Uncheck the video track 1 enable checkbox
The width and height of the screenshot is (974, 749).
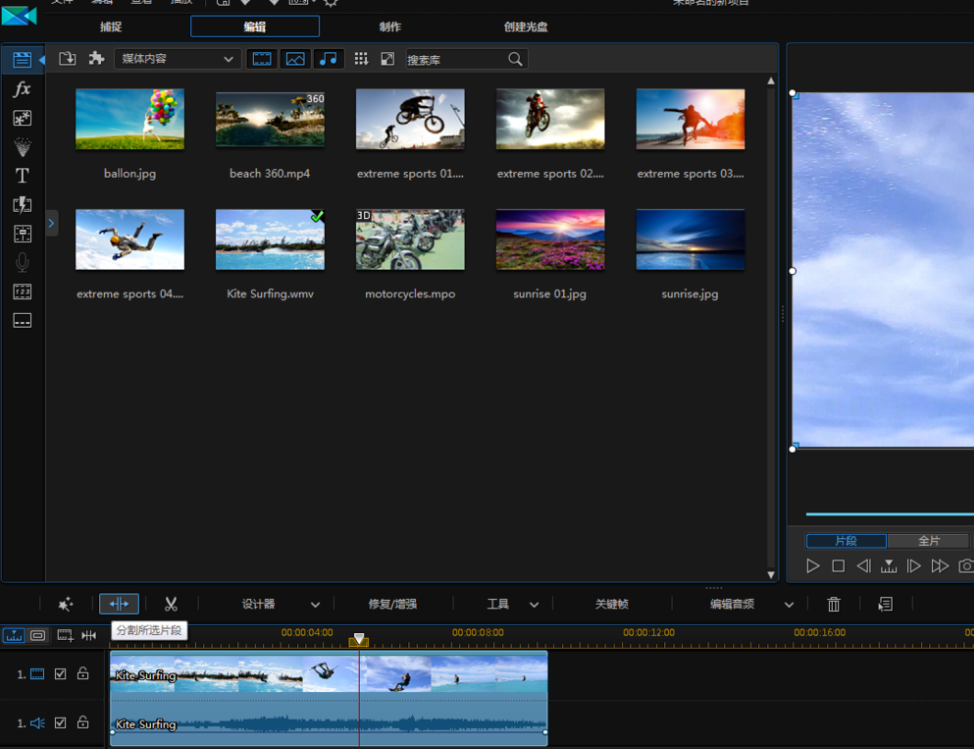coord(61,674)
